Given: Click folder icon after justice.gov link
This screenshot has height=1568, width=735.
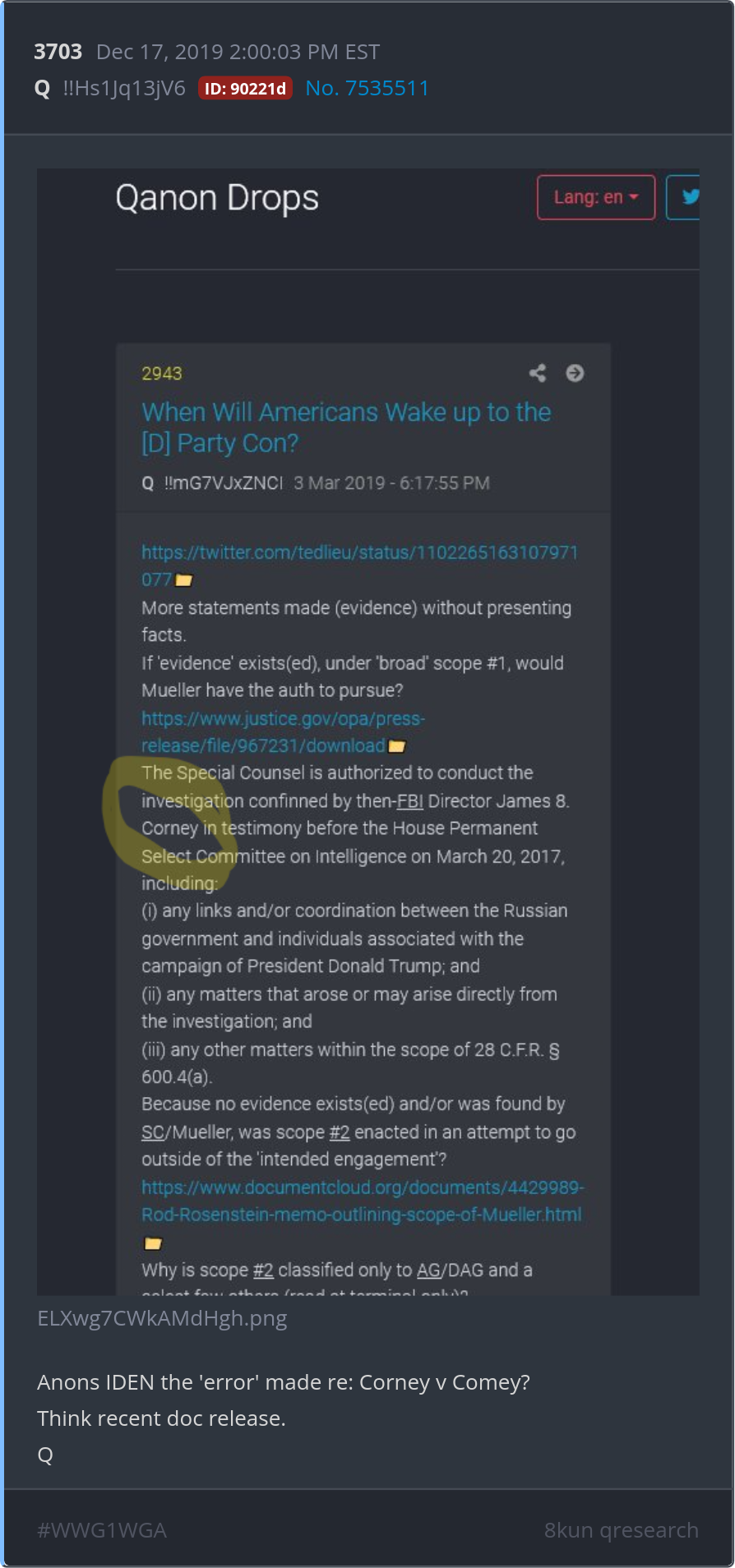Looking at the screenshot, I should pyautogui.click(x=397, y=746).
